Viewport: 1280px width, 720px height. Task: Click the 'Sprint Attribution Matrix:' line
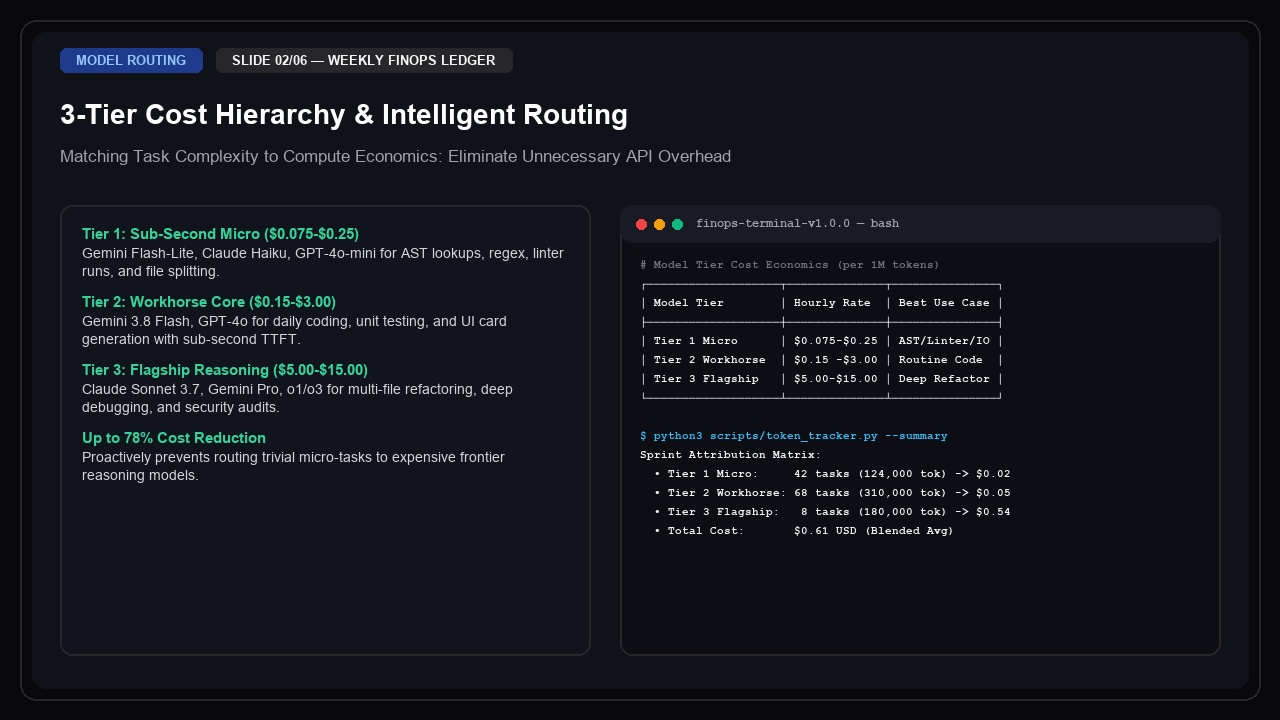pyautogui.click(x=731, y=455)
